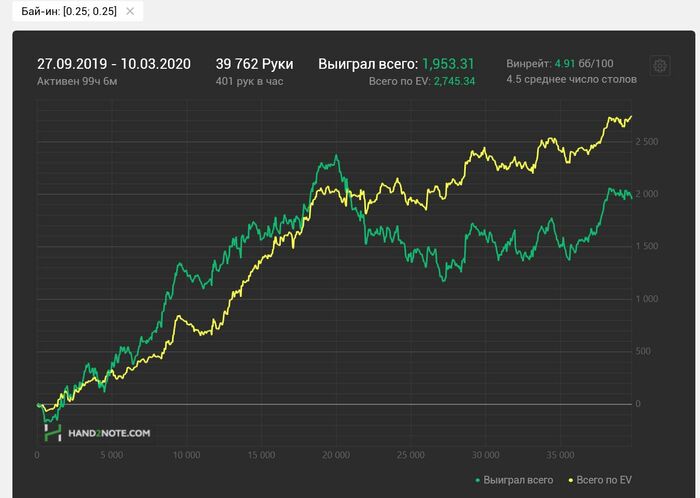Click the 10 000 x-axis label
Viewport: 700px width, 498px height.
pos(187,455)
